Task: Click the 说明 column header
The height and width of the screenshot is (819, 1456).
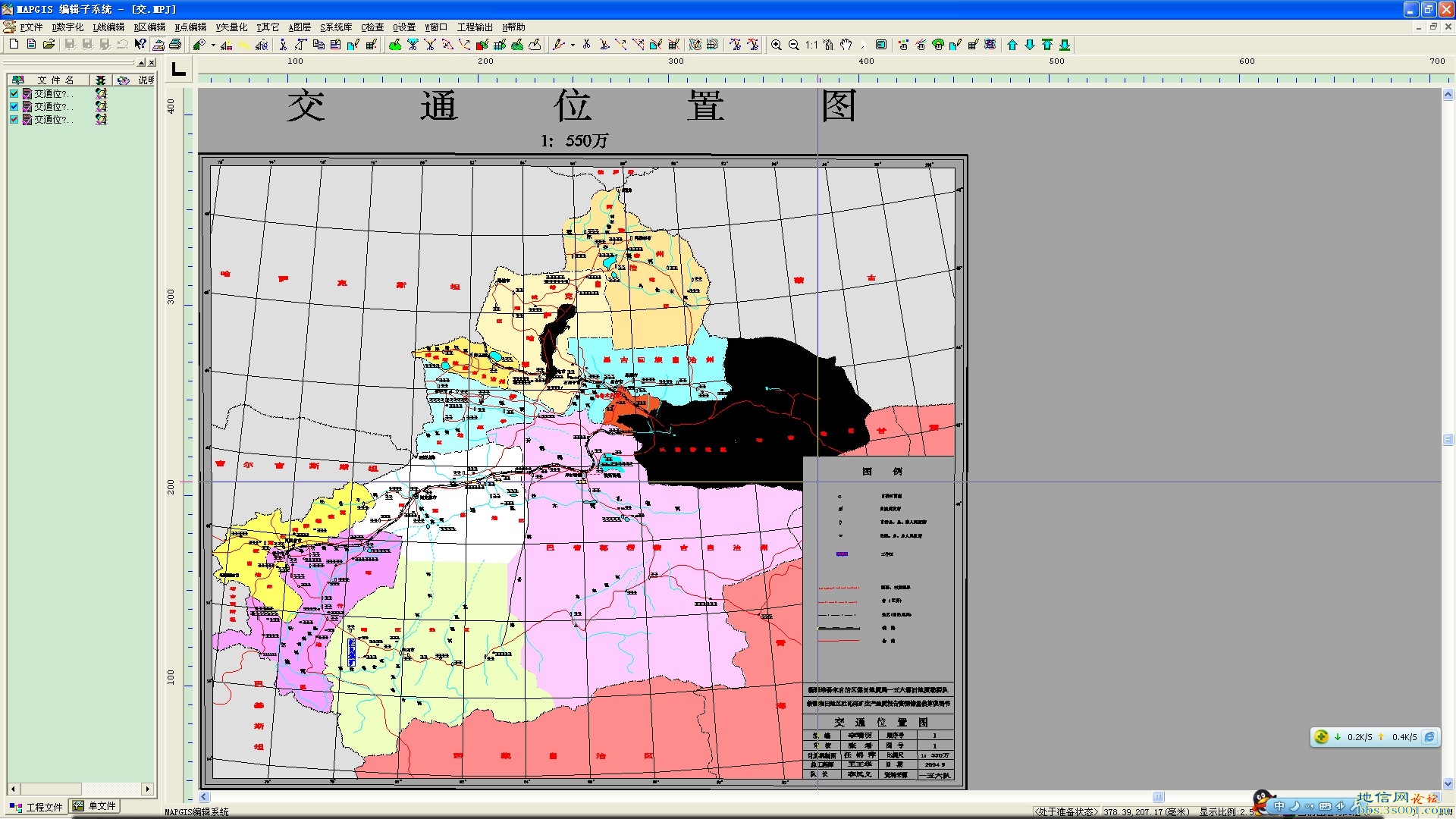Action: point(135,80)
